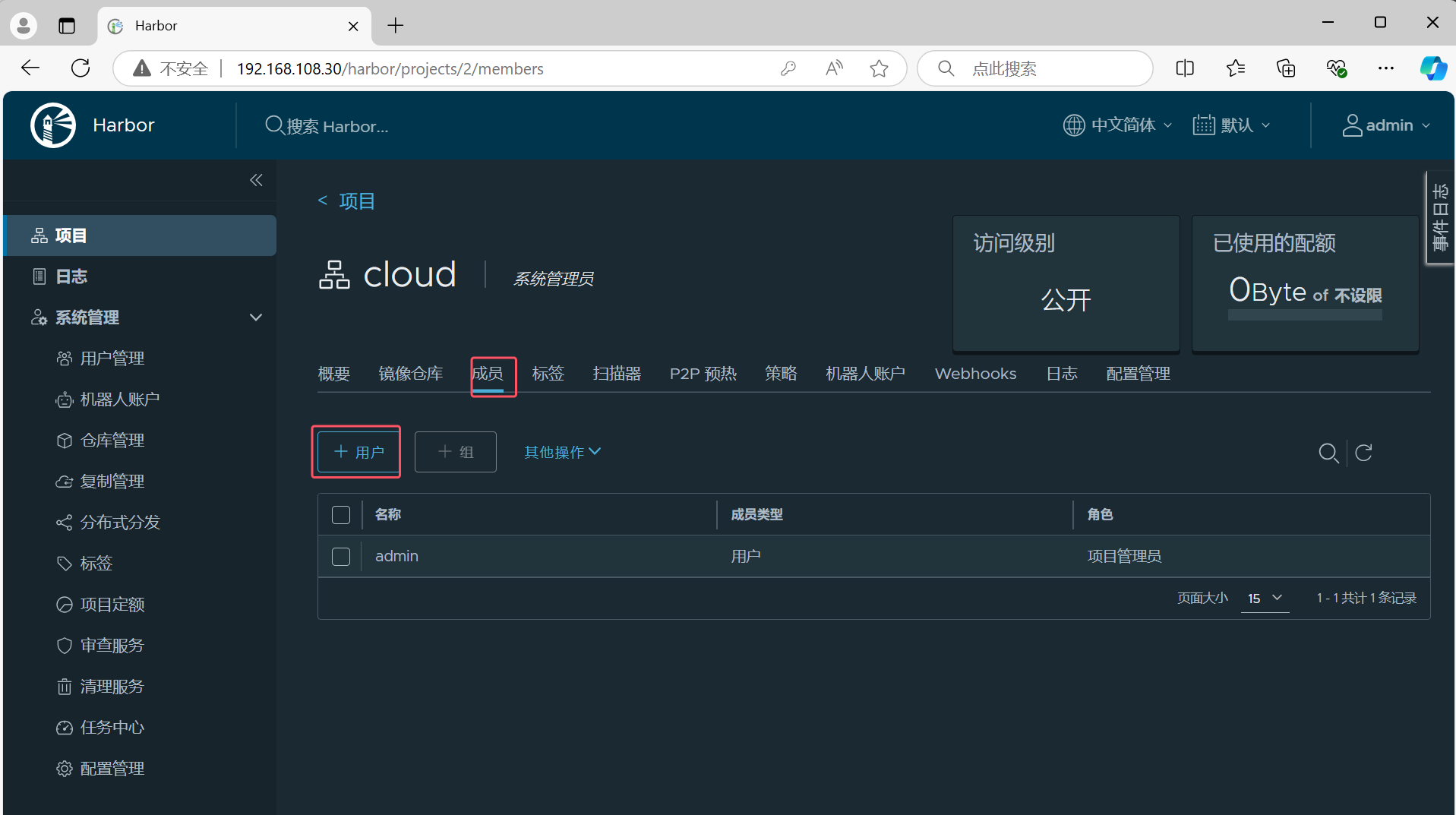
Task: Open browser collections icon
Action: (x=1286, y=68)
